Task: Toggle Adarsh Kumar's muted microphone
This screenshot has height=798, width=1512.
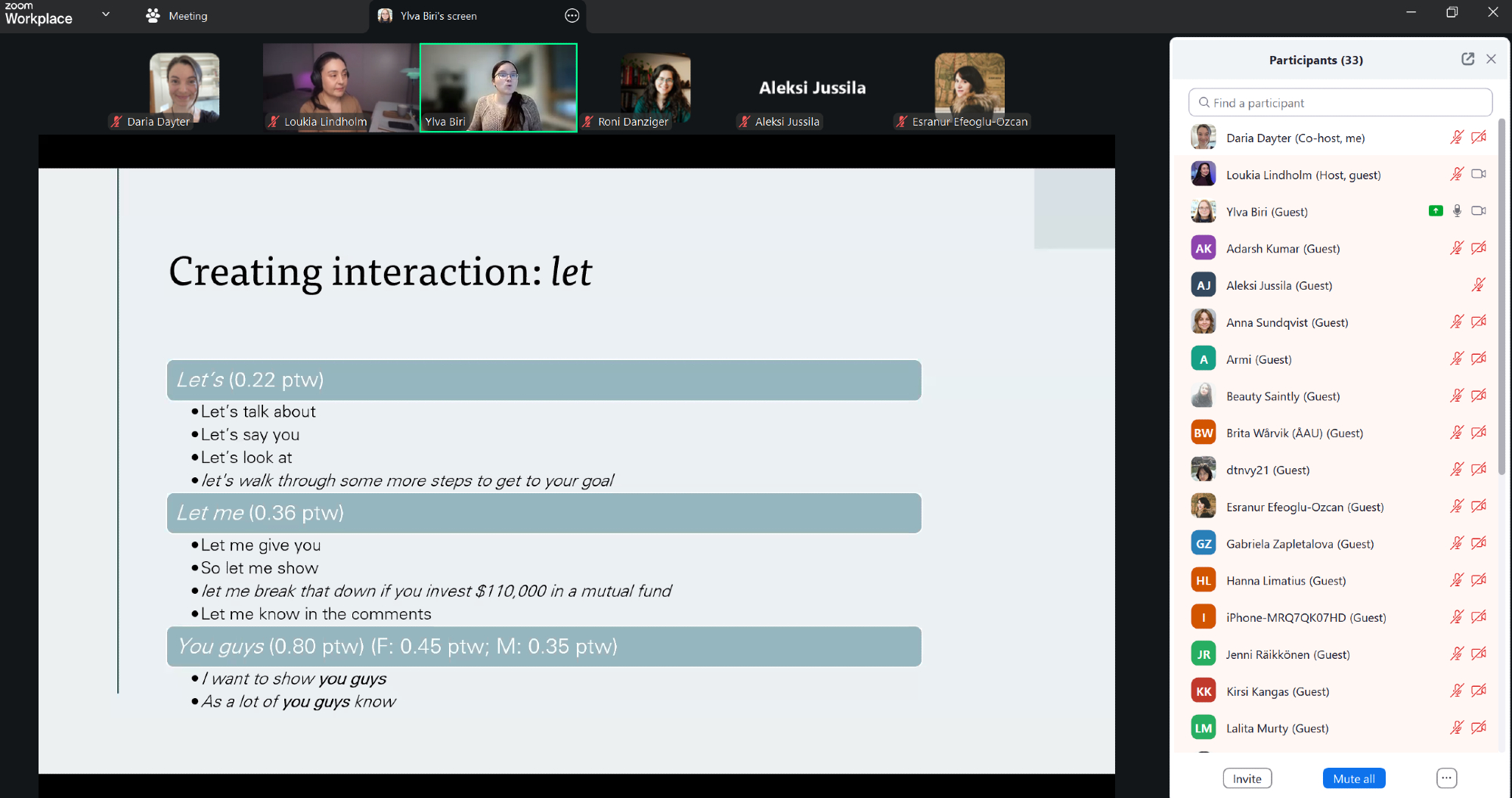Action: click(x=1456, y=248)
